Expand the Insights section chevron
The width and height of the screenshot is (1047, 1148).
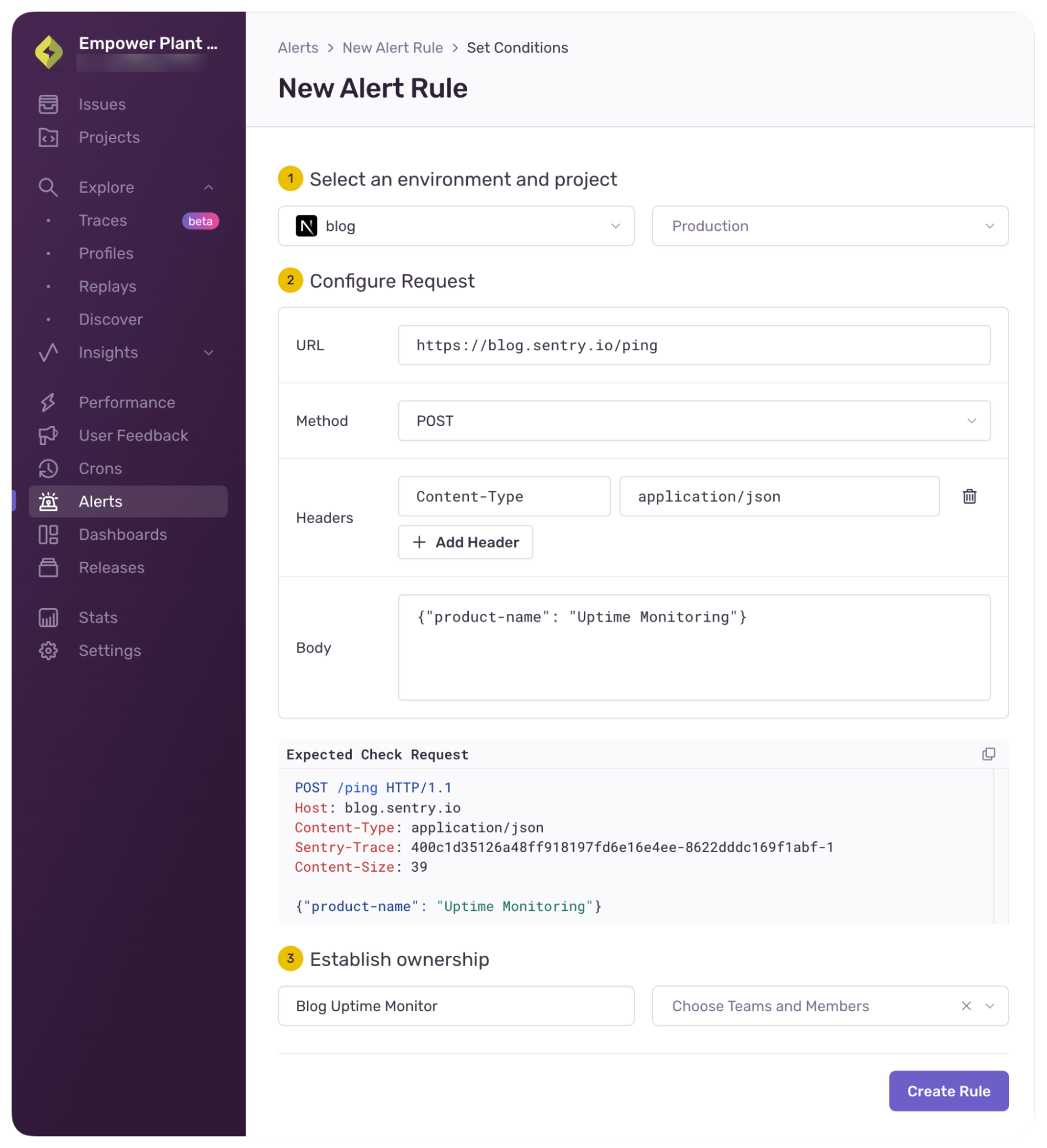click(209, 353)
